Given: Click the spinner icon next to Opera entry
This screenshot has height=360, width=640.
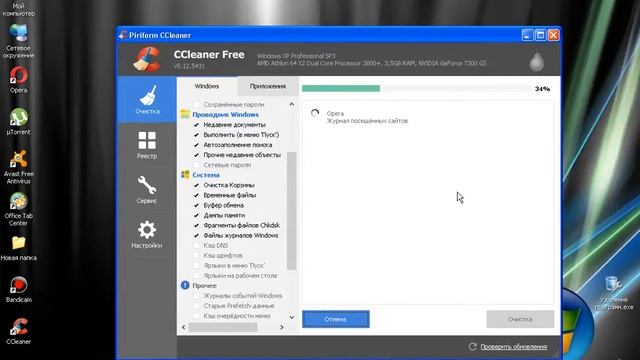Looking at the screenshot, I should pyautogui.click(x=315, y=113).
